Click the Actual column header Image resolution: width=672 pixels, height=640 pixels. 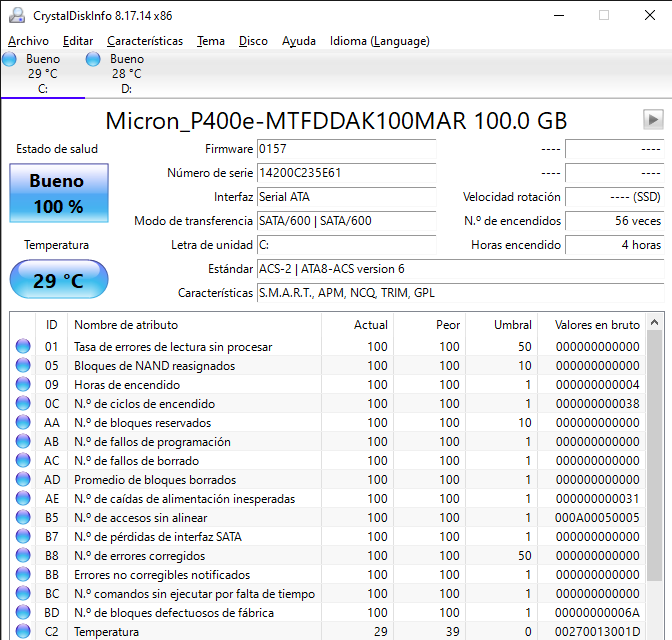click(x=357, y=325)
